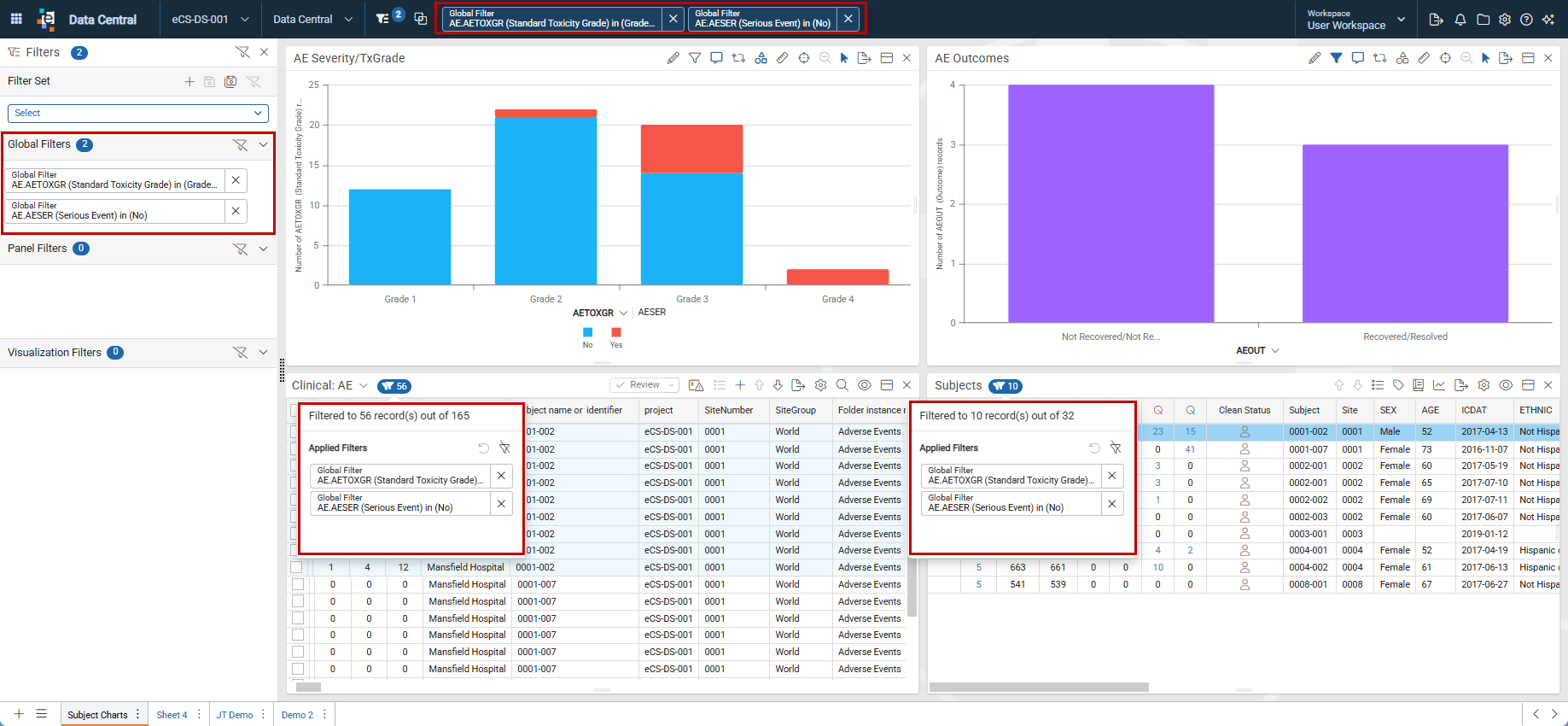The image size is (1568, 726).
Task: Click the export icon in Clinical: AE toolbar
Action: [x=798, y=385]
